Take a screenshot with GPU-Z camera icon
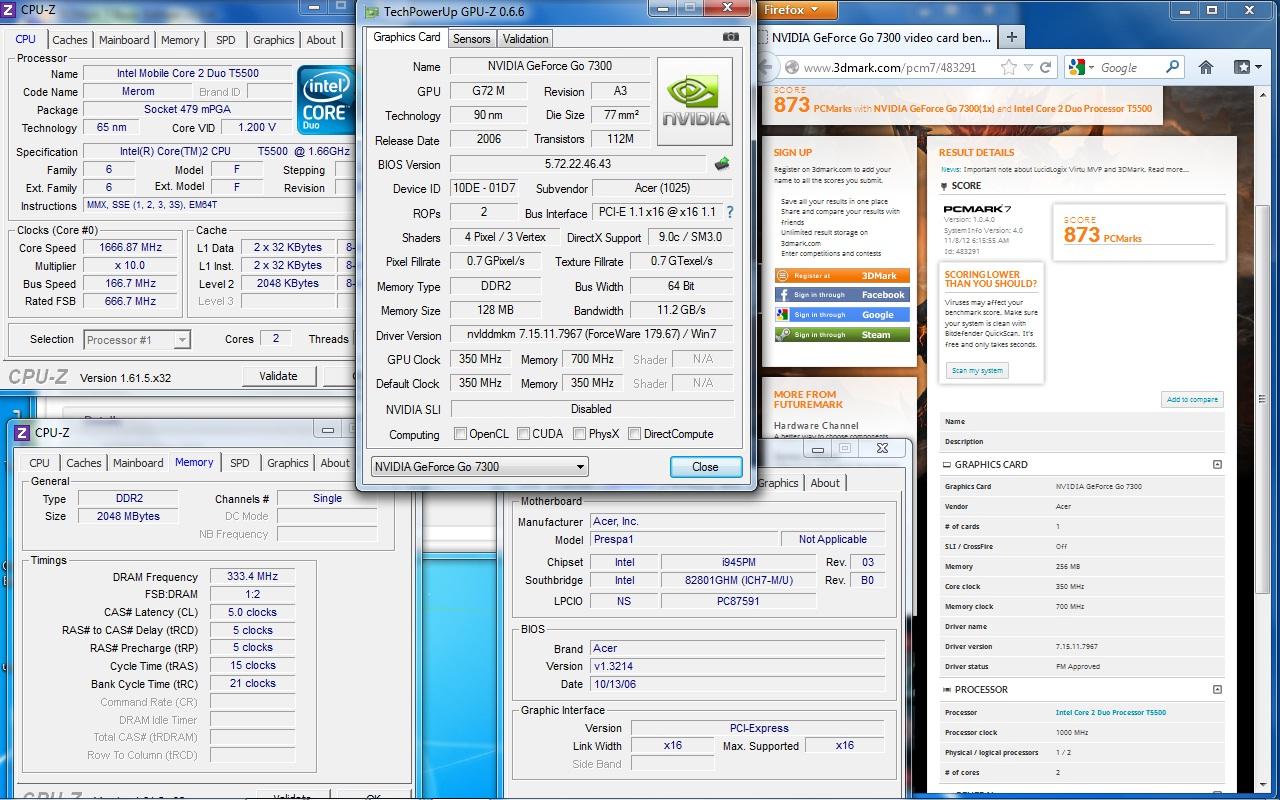Screen dimensions: 1280x800 731,37
